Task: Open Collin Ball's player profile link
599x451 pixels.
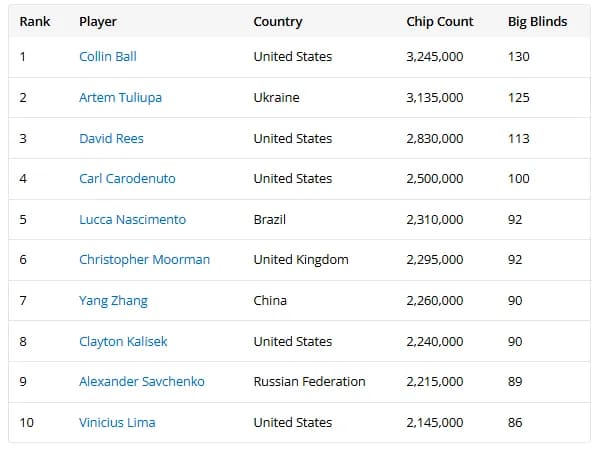Action: coord(108,57)
